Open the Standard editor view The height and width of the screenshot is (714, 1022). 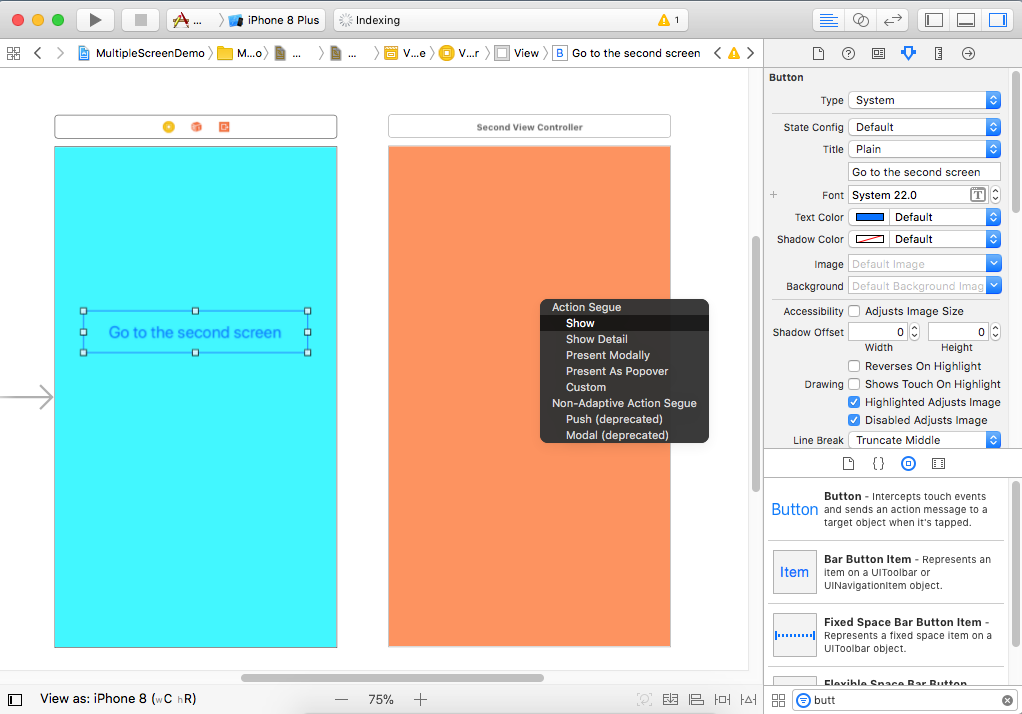click(828, 20)
